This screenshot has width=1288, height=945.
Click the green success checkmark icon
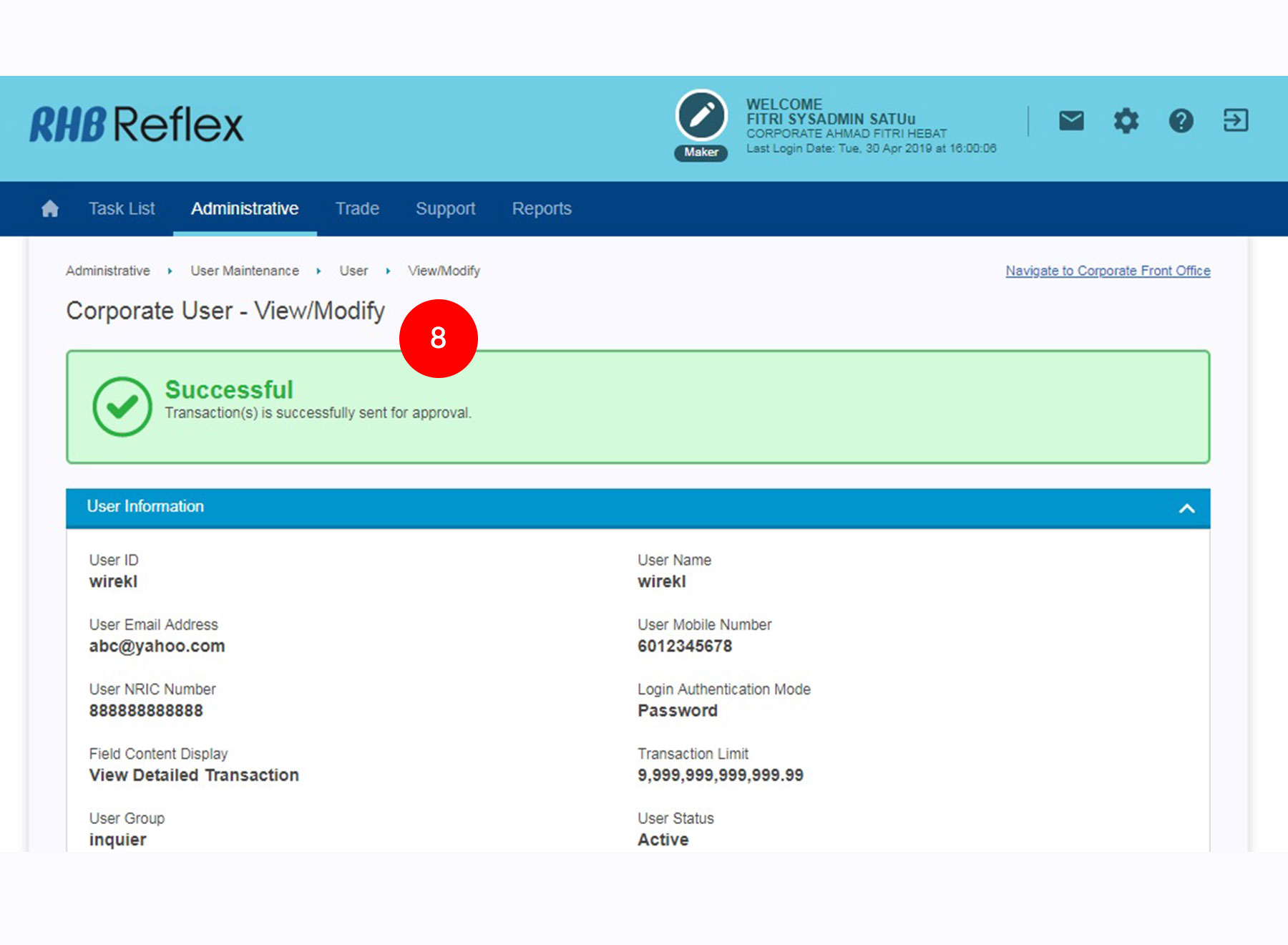click(x=122, y=407)
